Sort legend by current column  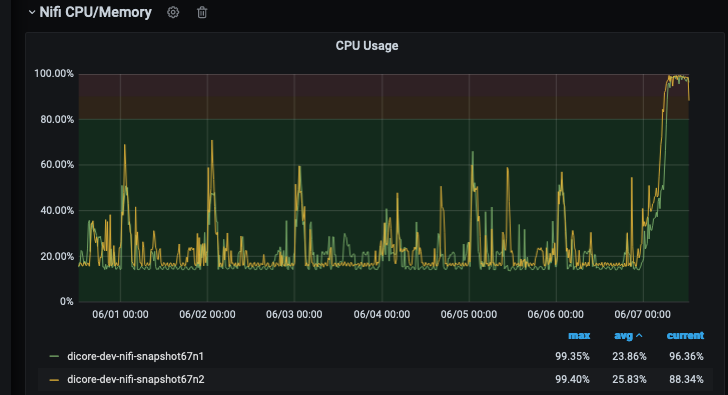(x=685, y=335)
